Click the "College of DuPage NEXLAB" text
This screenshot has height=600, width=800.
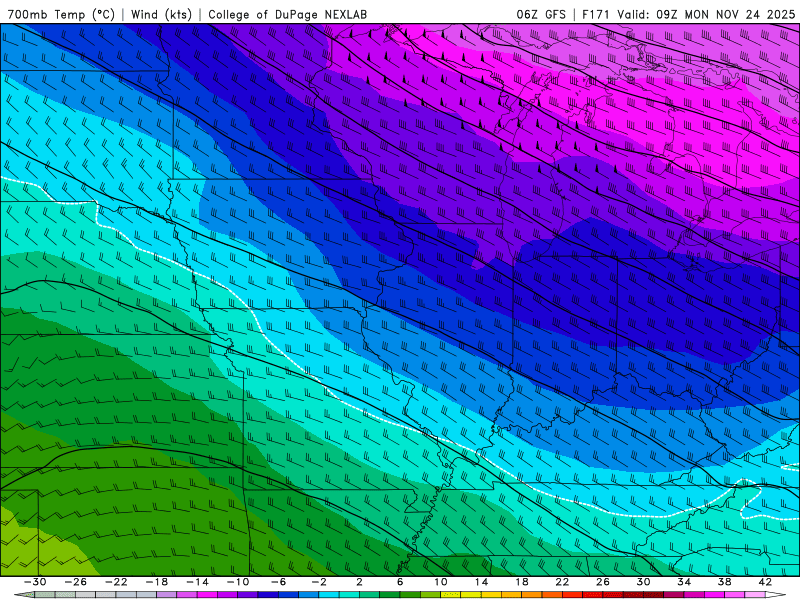pyautogui.click(x=287, y=14)
